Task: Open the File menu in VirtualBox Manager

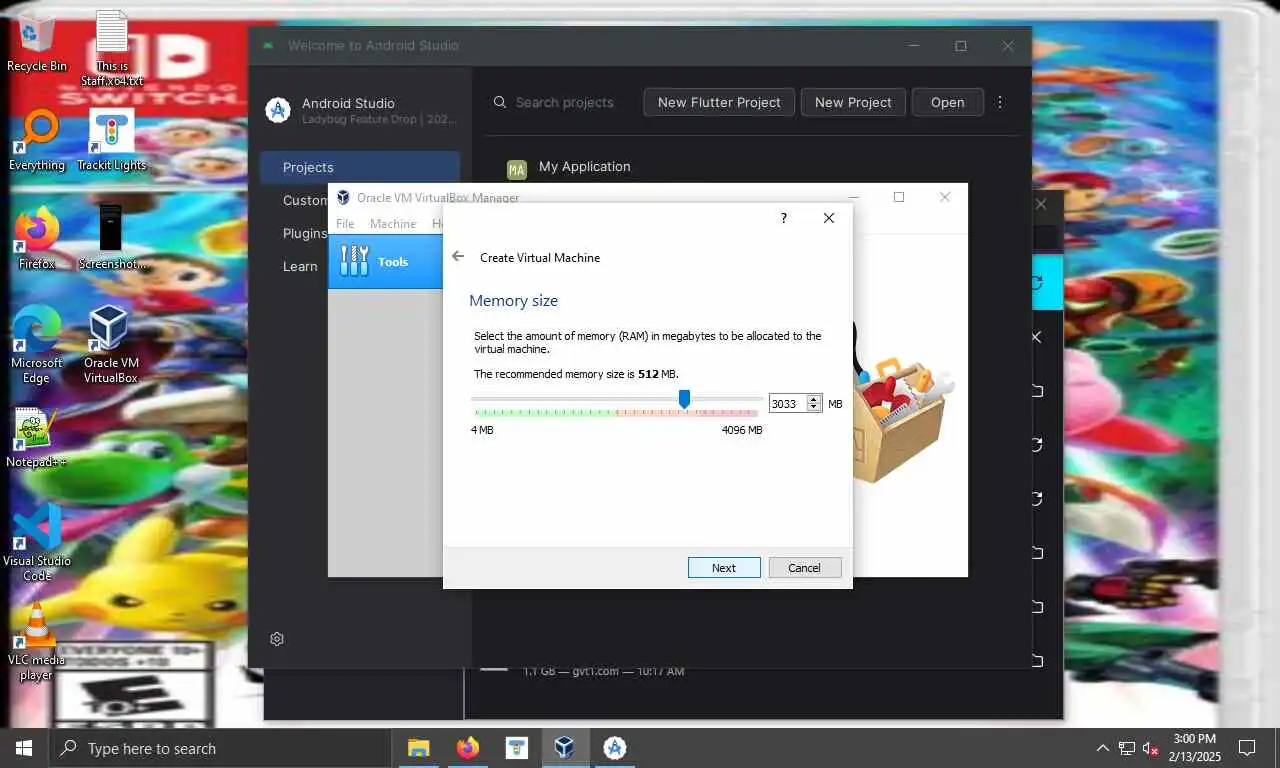Action: 345,224
